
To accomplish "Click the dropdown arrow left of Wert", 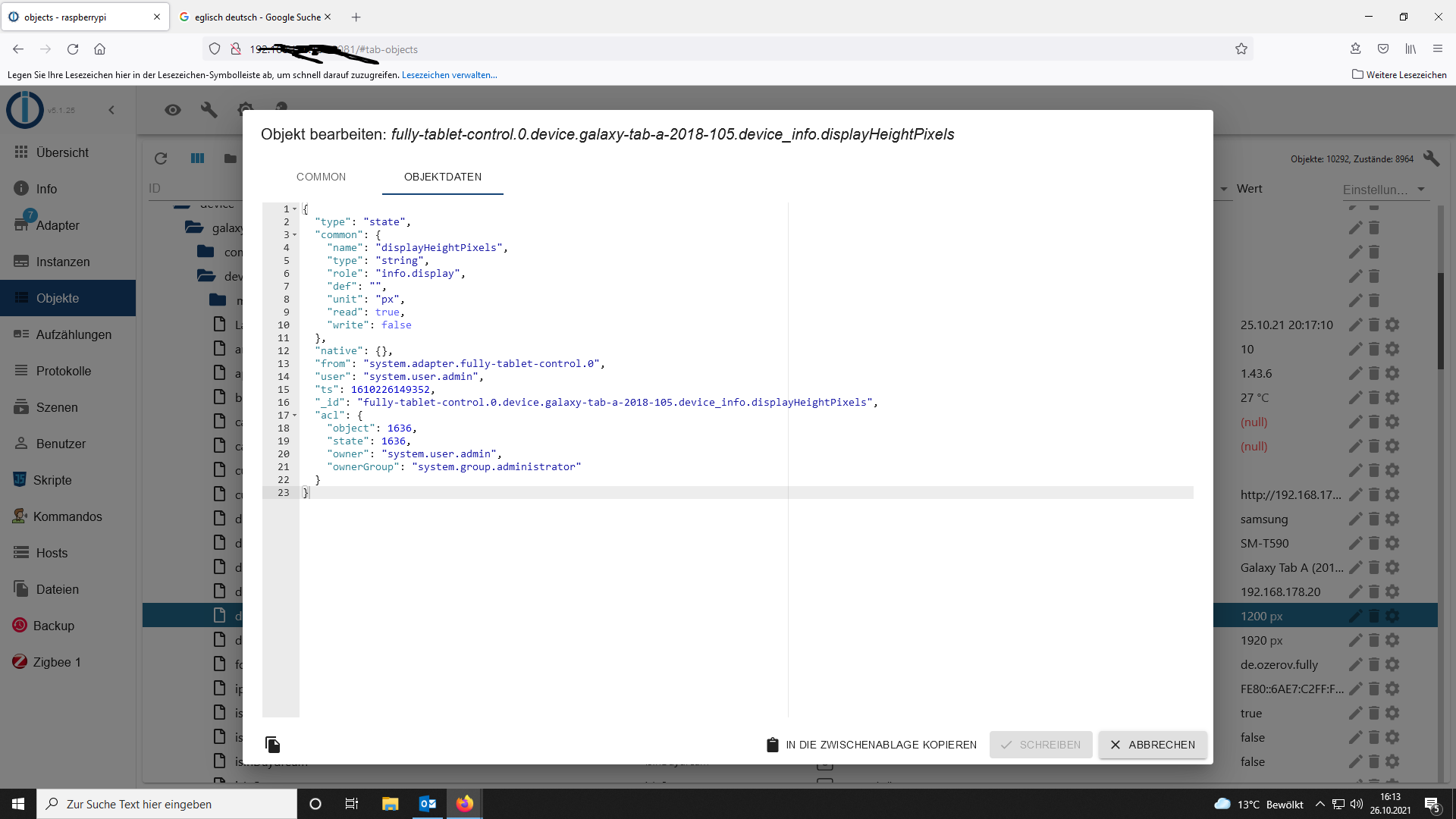I will point(1224,189).
